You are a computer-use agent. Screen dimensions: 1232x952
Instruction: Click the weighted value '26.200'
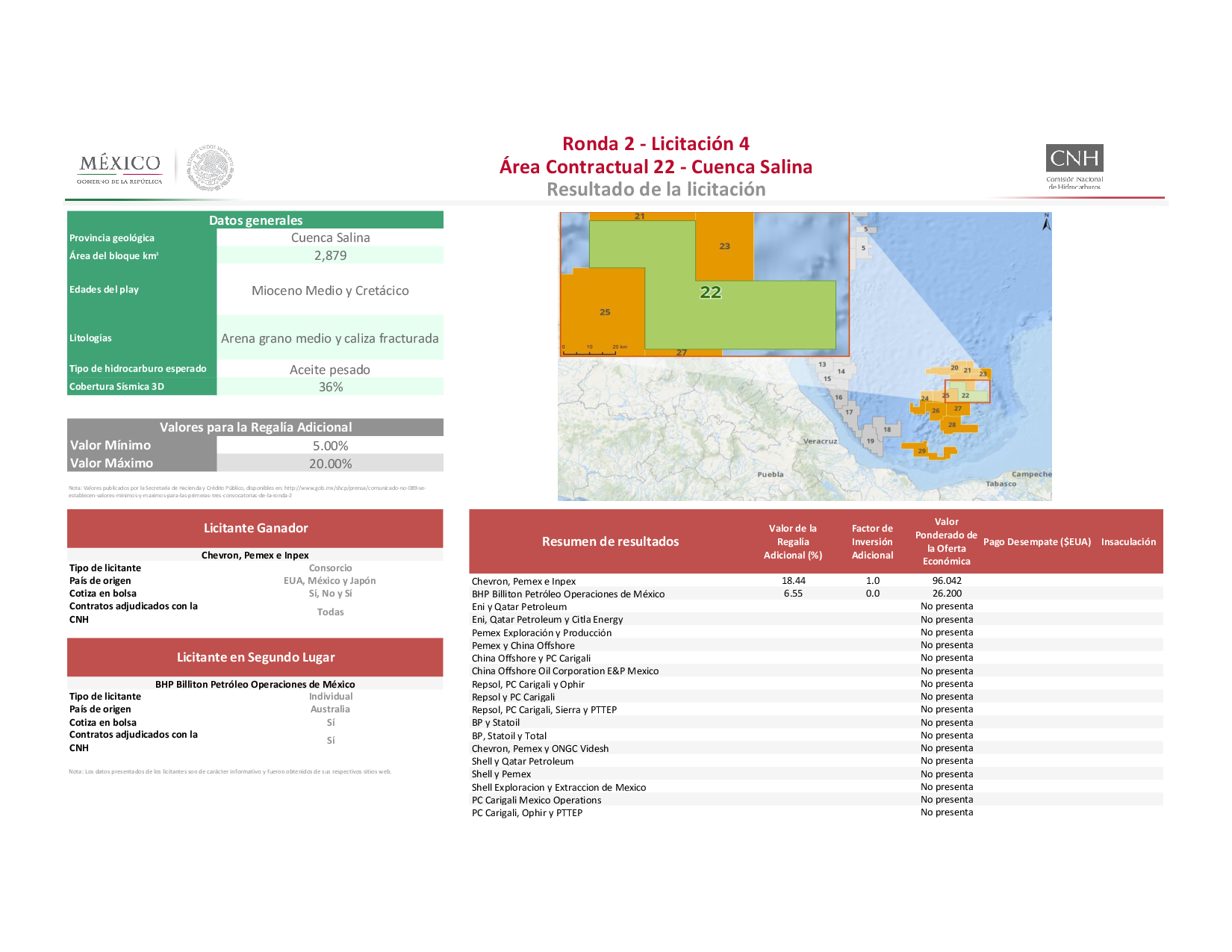coord(947,594)
